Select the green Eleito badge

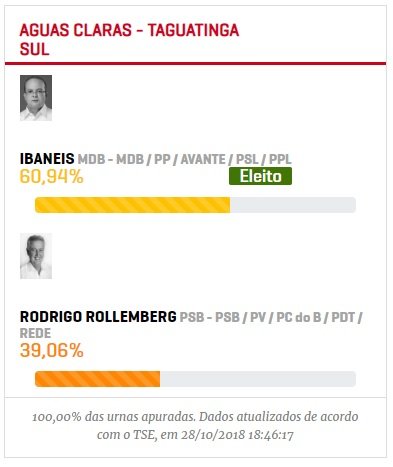pyautogui.click(x=260, y=176)
